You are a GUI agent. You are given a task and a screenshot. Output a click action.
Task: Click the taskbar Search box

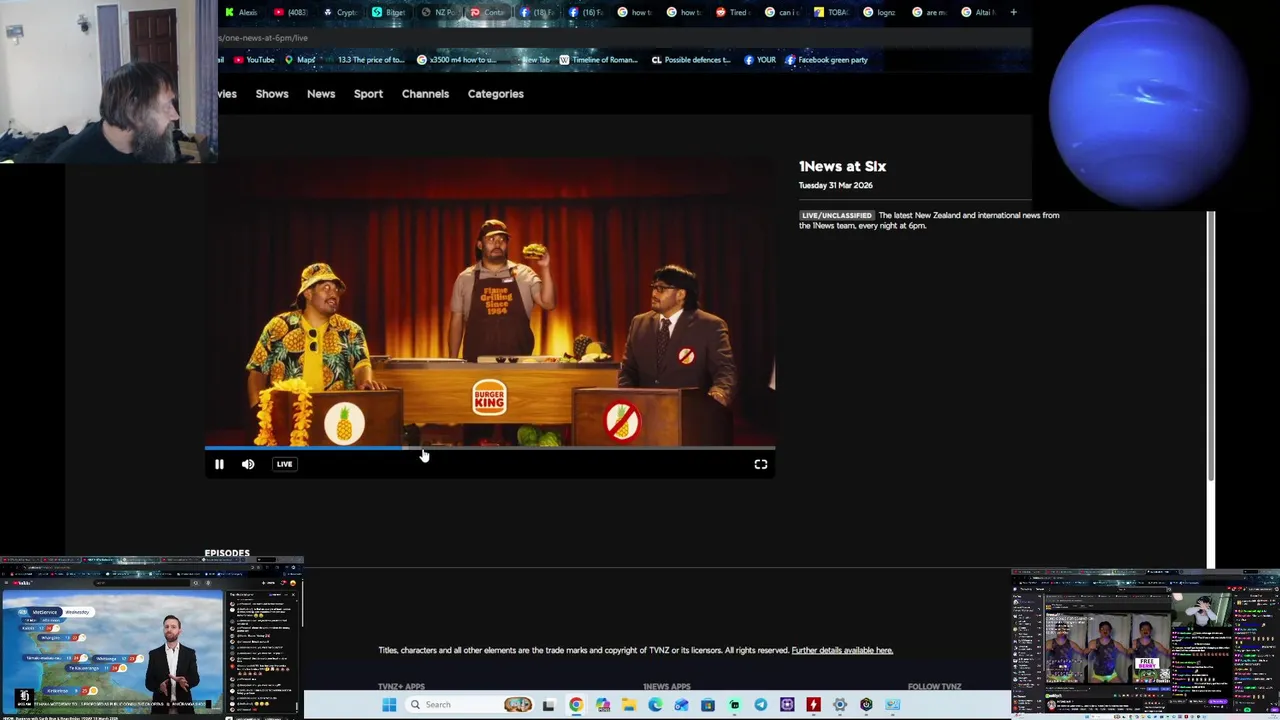point(469,704)
